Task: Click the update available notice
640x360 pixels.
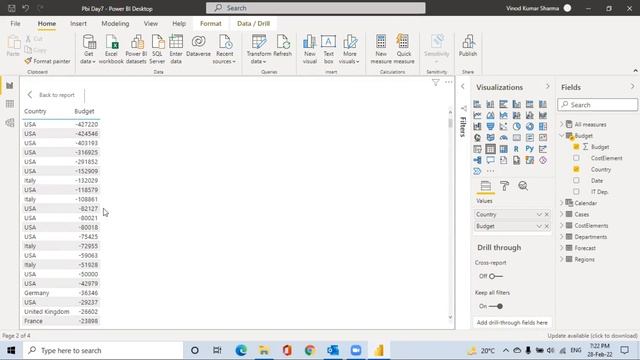Action: tap(592, 336)
